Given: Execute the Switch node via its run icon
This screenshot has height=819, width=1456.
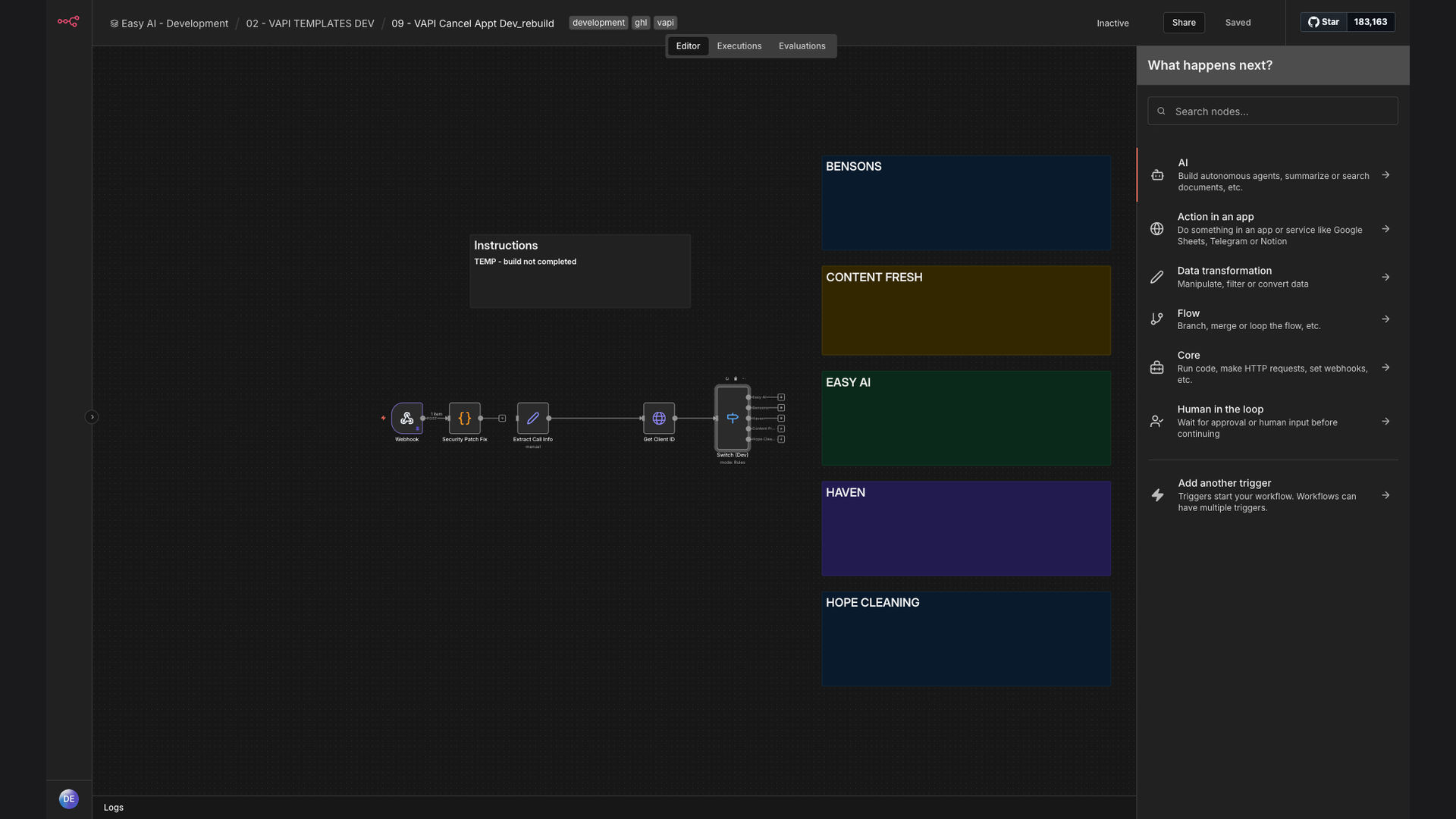Looking at the screenshot, I should (726, 378).
